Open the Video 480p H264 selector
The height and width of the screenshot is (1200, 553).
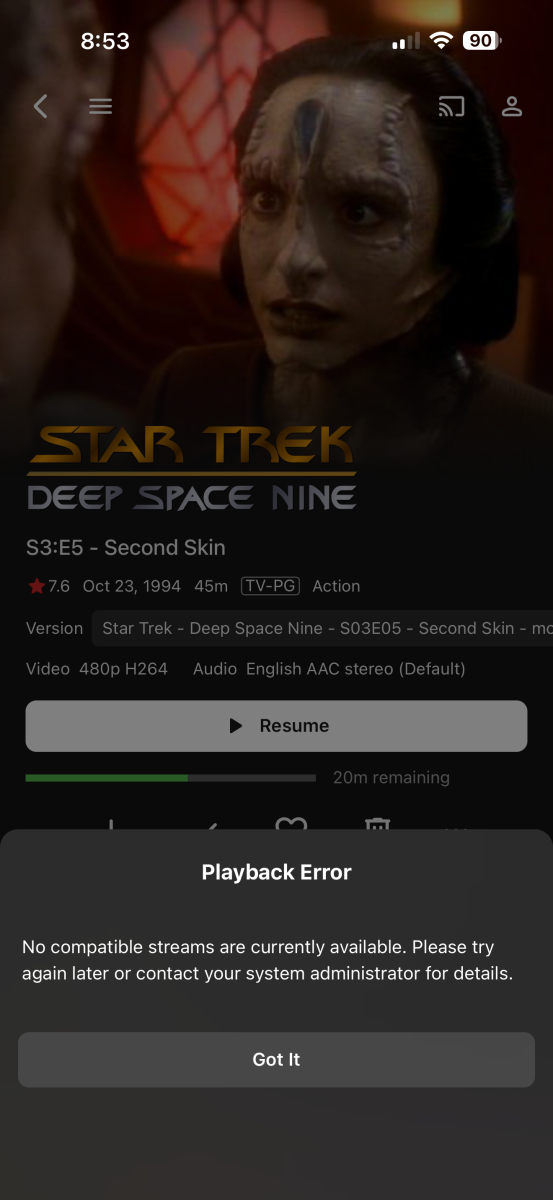coord(124,668)
